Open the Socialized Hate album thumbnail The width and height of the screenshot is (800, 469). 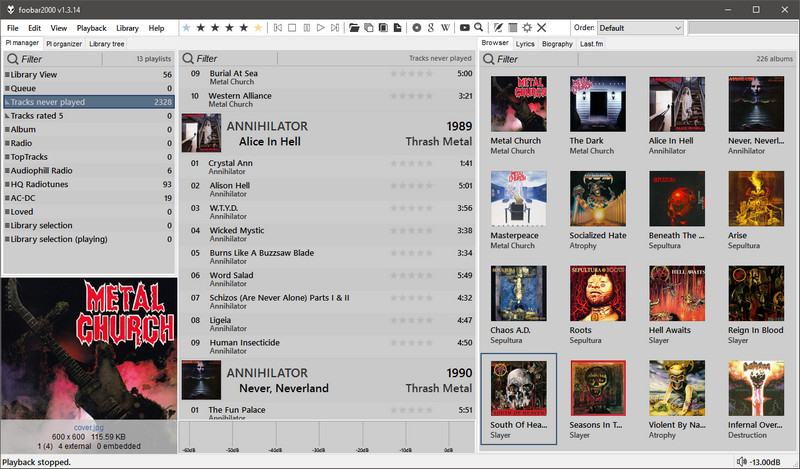point(597,199)
